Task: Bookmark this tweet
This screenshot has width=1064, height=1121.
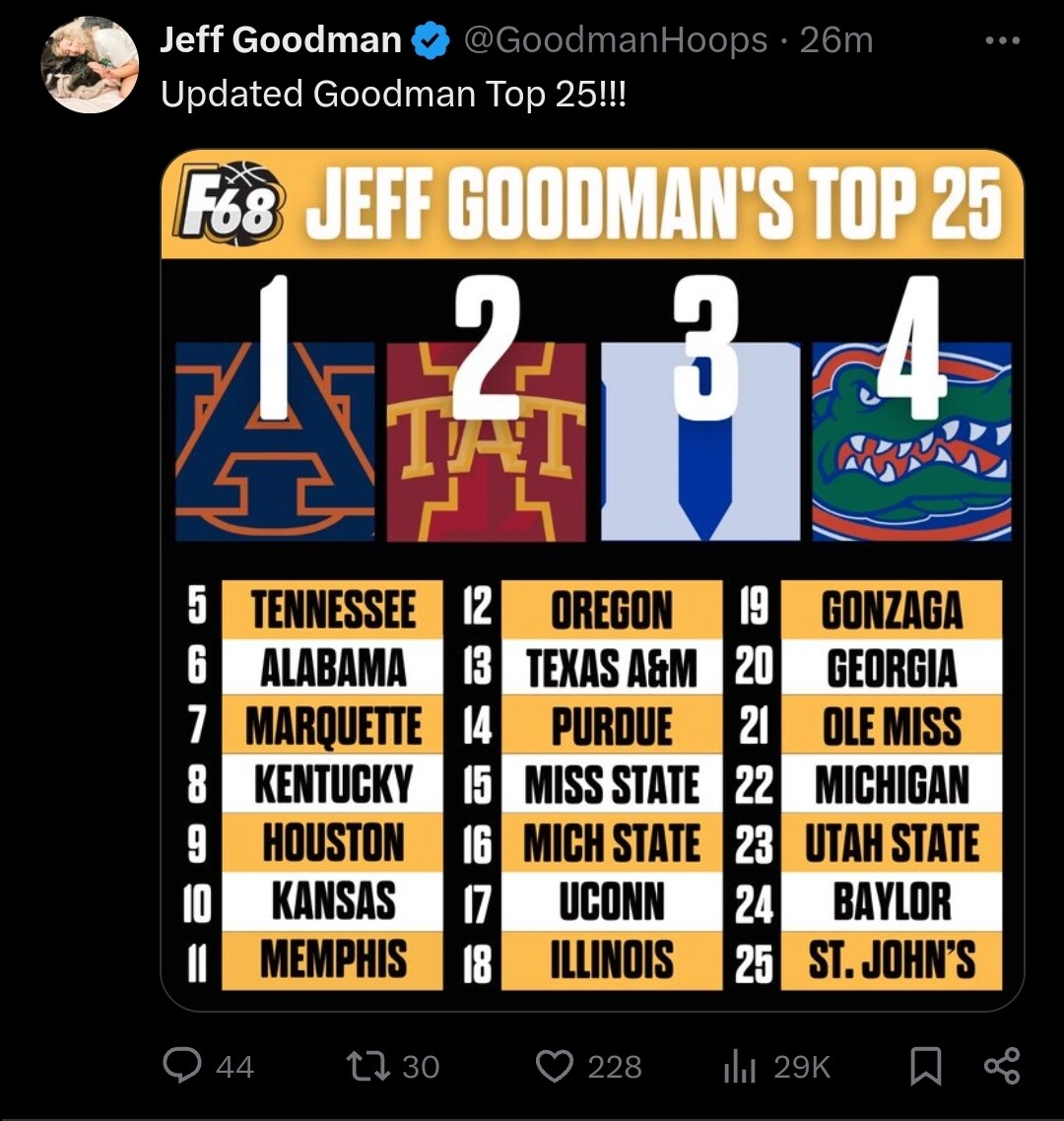Action: (926, 1066)
